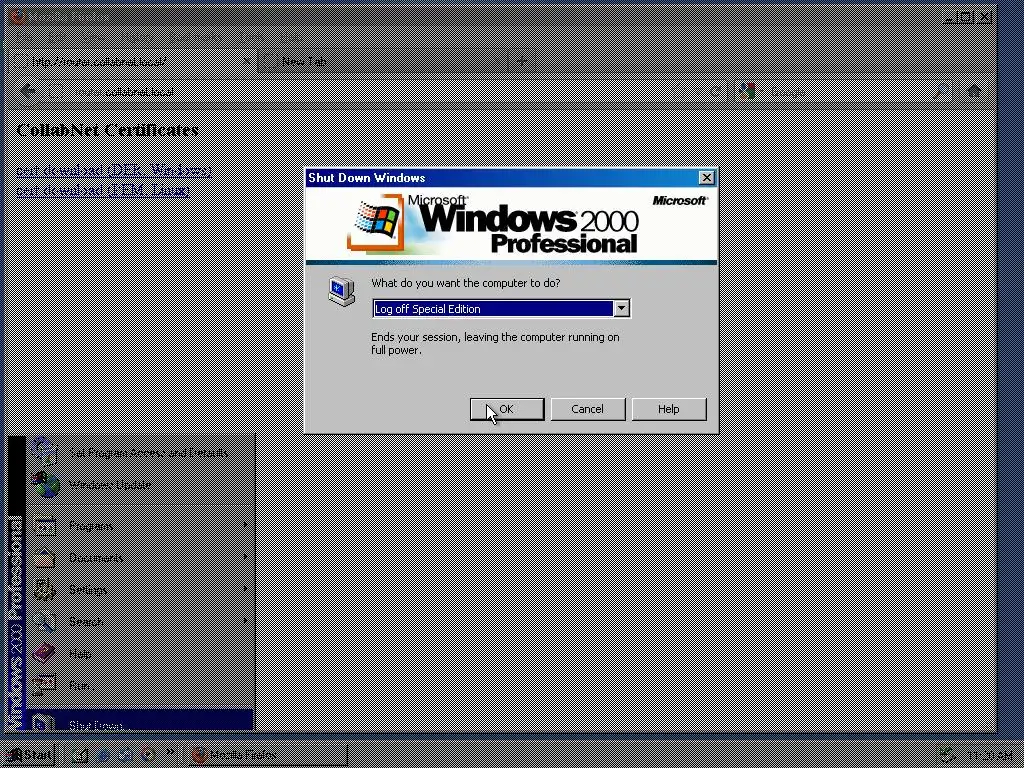Click Firefox back arrow button
This screenshot has height=768, width=1024.
27,91
